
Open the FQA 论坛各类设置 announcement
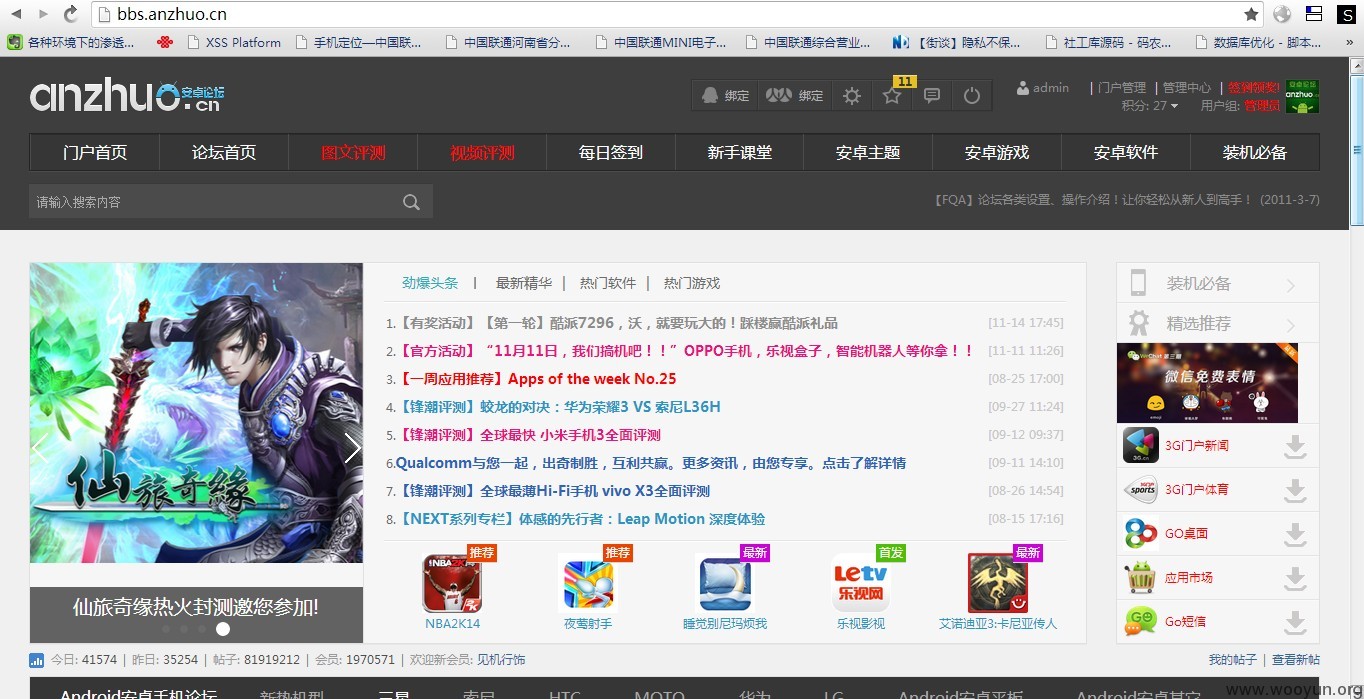pos(1126,200)
